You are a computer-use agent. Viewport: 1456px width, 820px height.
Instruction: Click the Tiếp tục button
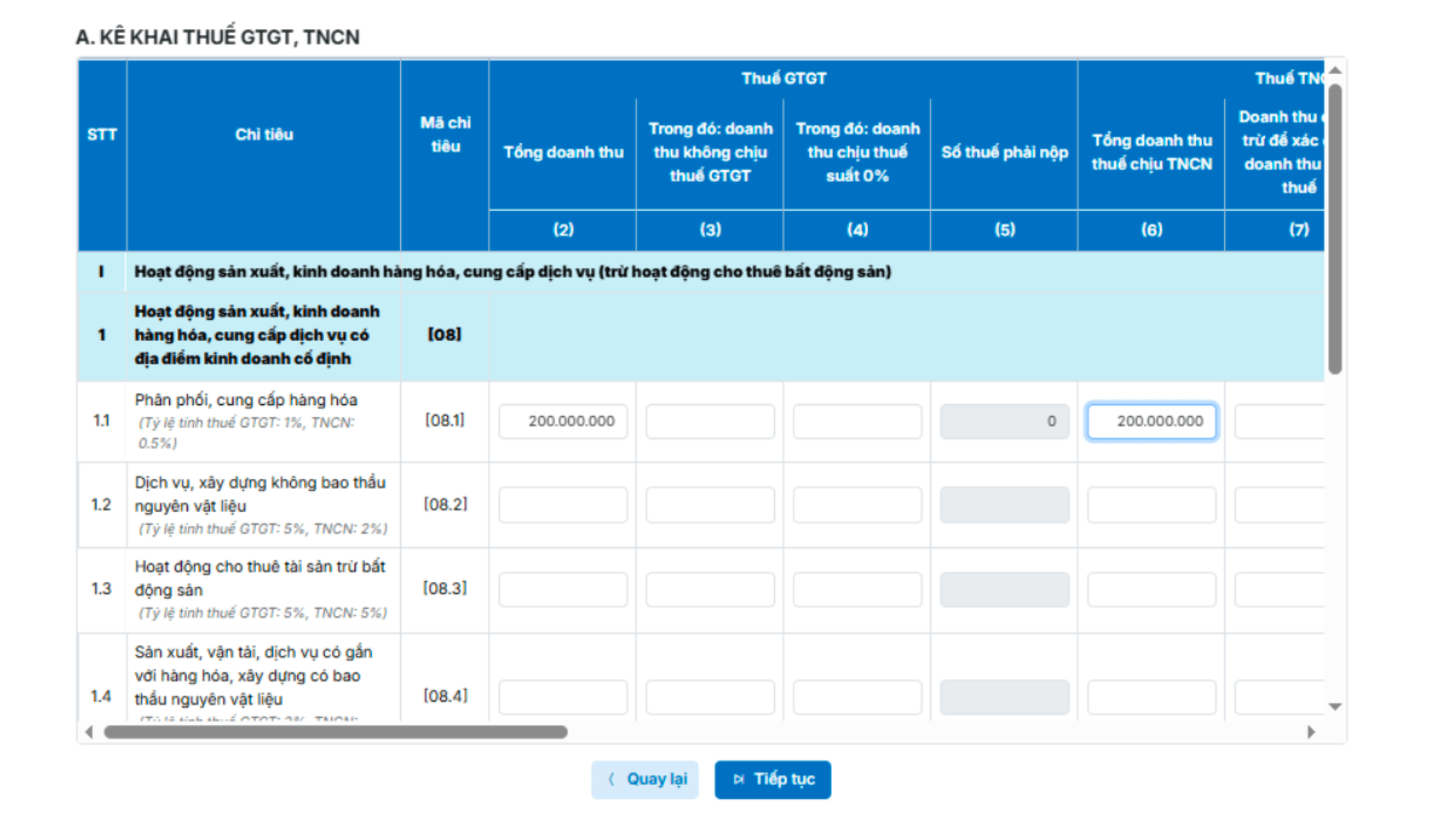[772, 779]
